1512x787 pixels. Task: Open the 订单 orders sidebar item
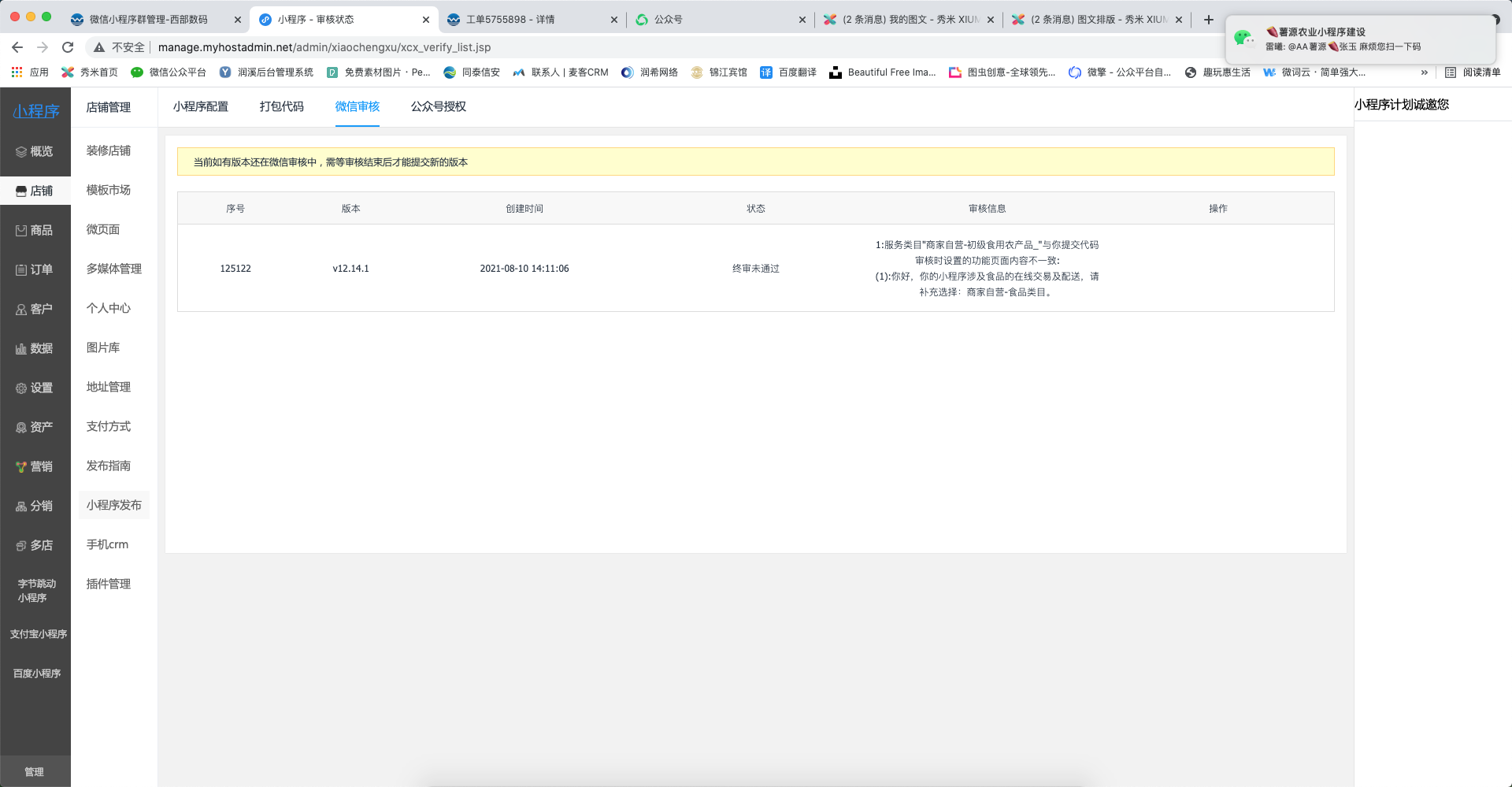click(x=35, y=269)
